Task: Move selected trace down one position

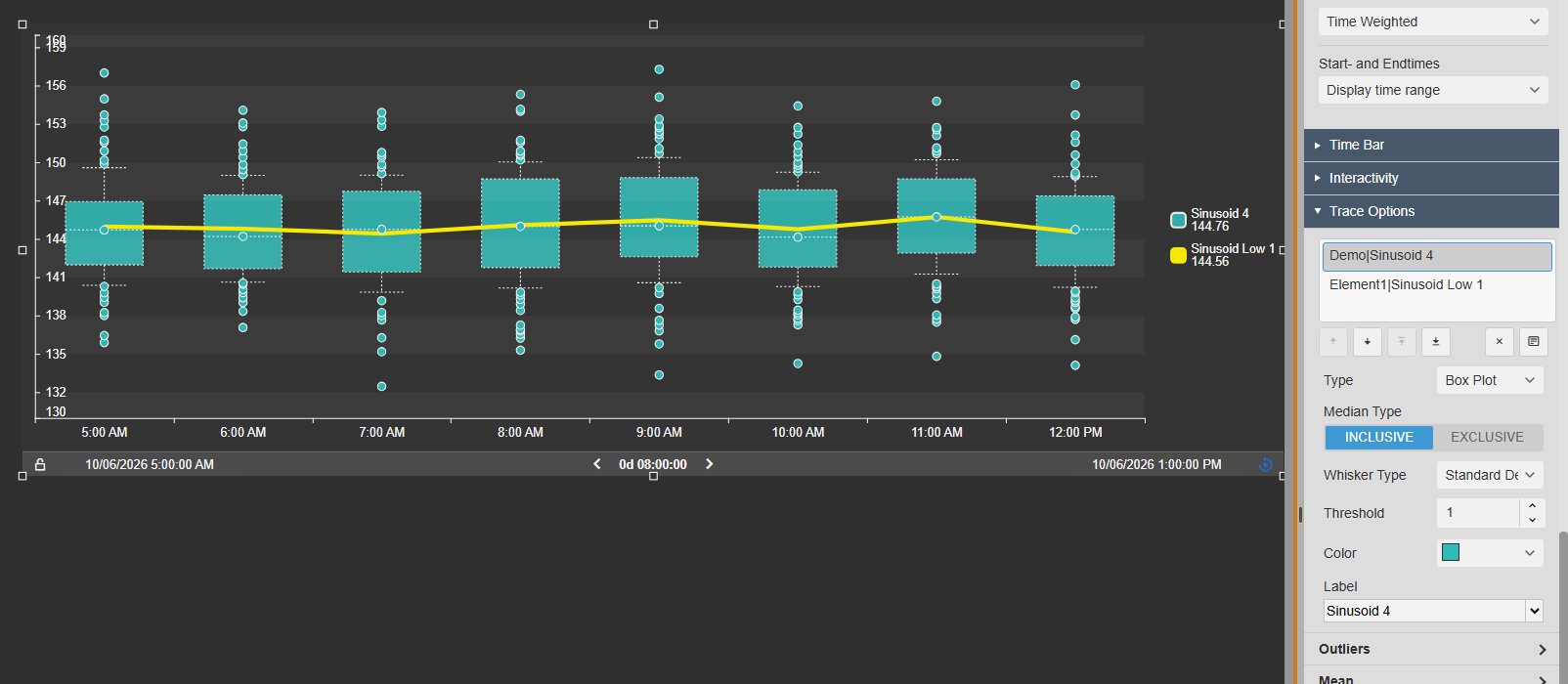Action: 1368,342
